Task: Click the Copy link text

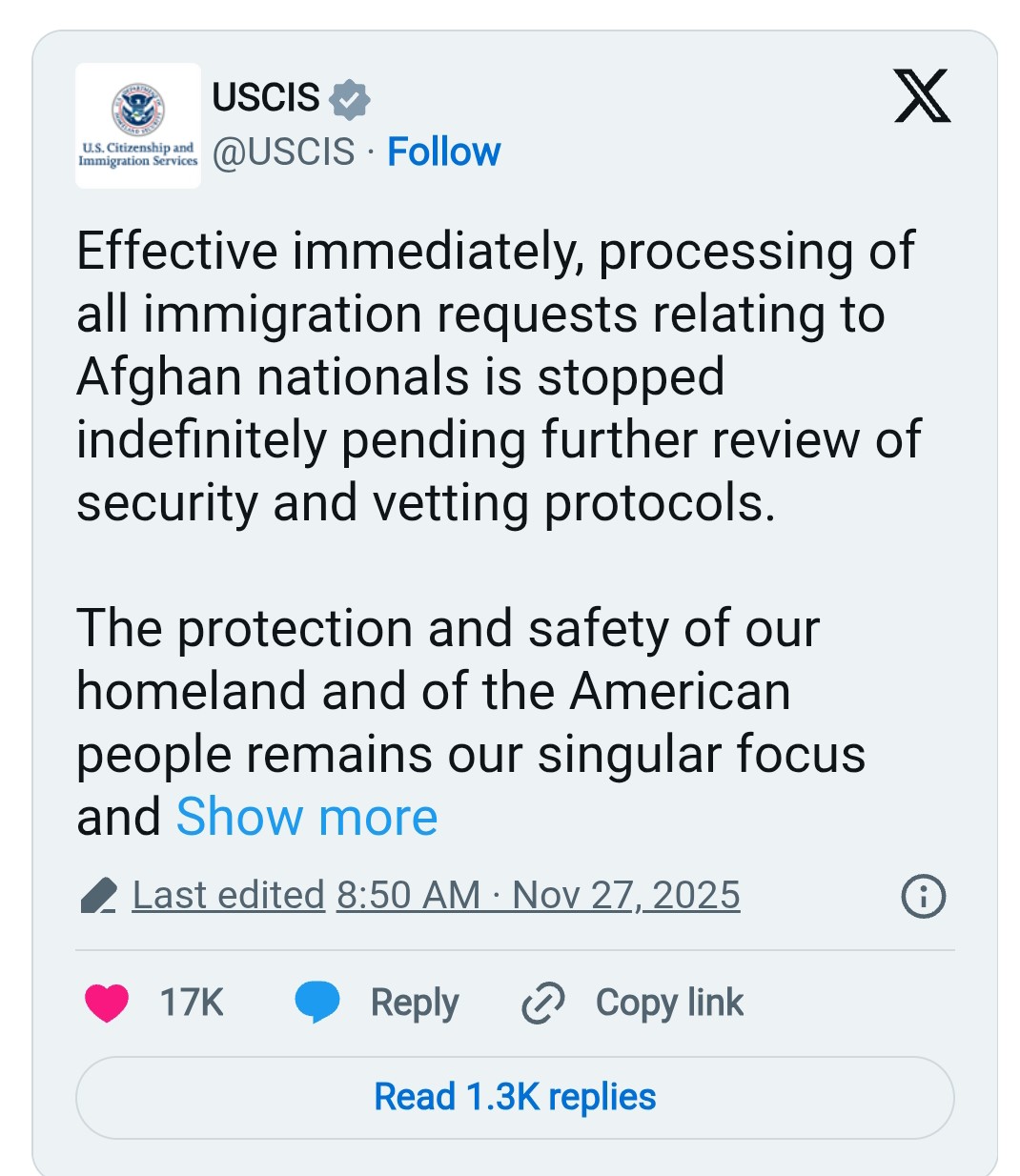Action: click(x=669, y=1003)
